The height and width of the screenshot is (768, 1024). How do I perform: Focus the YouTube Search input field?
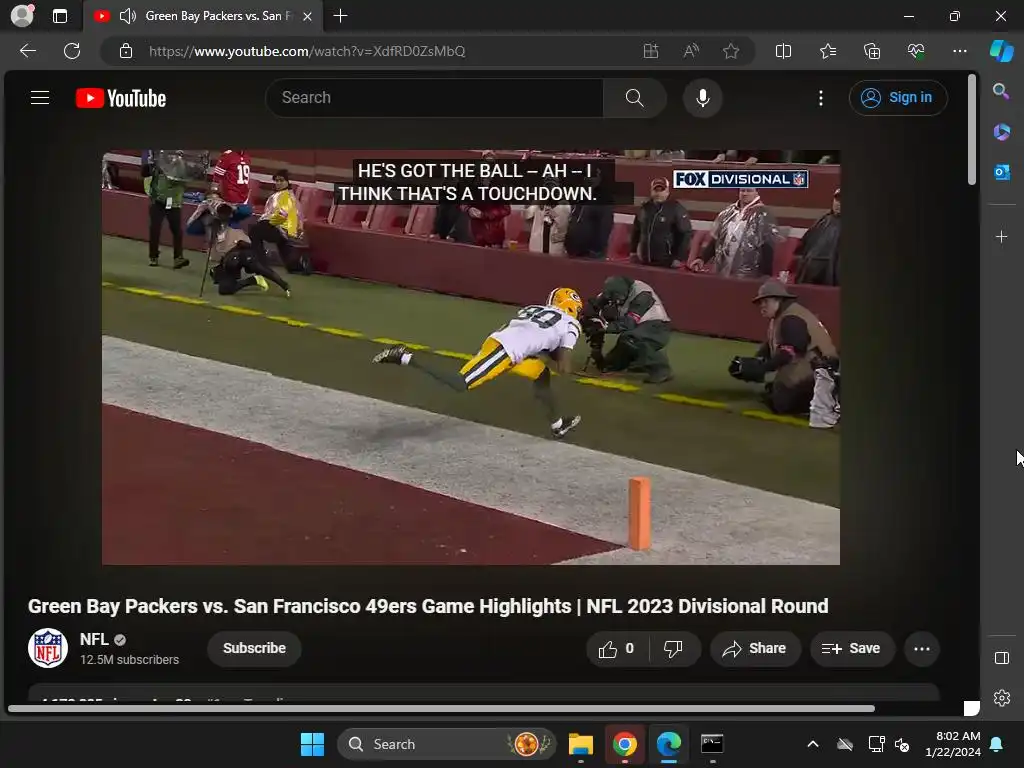(435, 98)
